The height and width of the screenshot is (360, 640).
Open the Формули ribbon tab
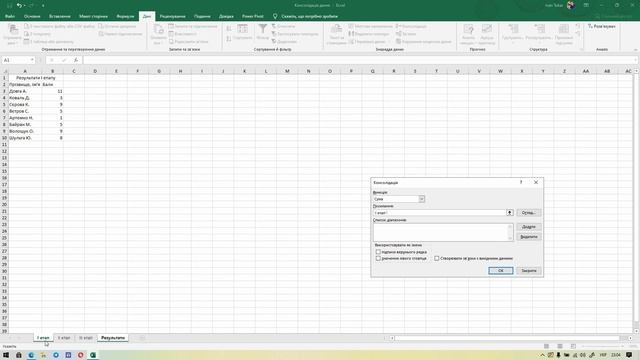[125, 16]
